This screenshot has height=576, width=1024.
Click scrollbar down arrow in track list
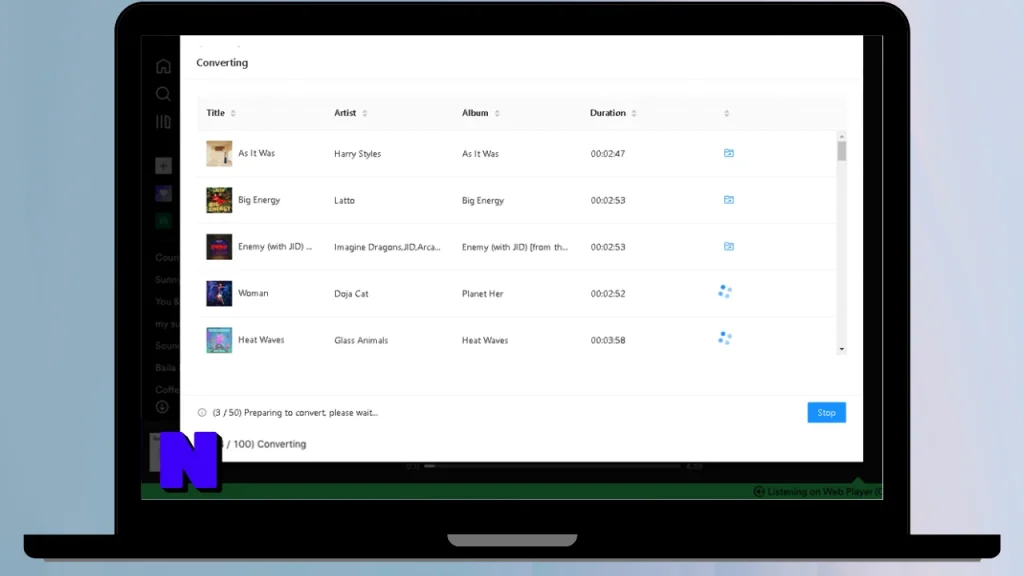(x=842, y=349)
